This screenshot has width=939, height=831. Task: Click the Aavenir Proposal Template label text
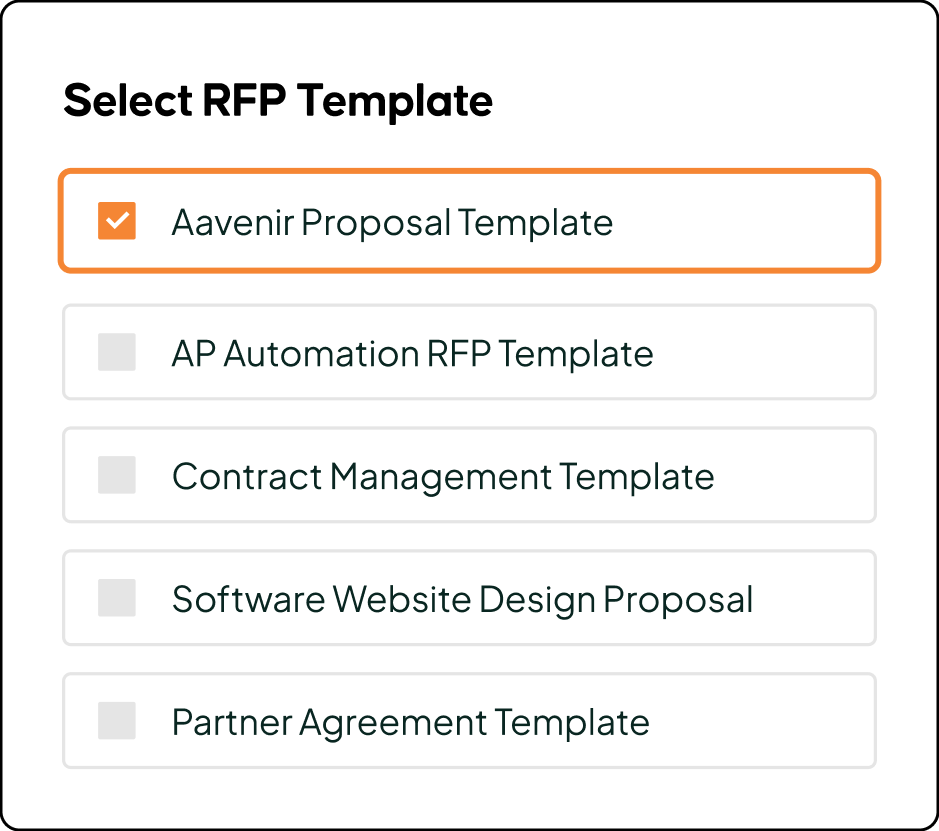tap(393, 221)
